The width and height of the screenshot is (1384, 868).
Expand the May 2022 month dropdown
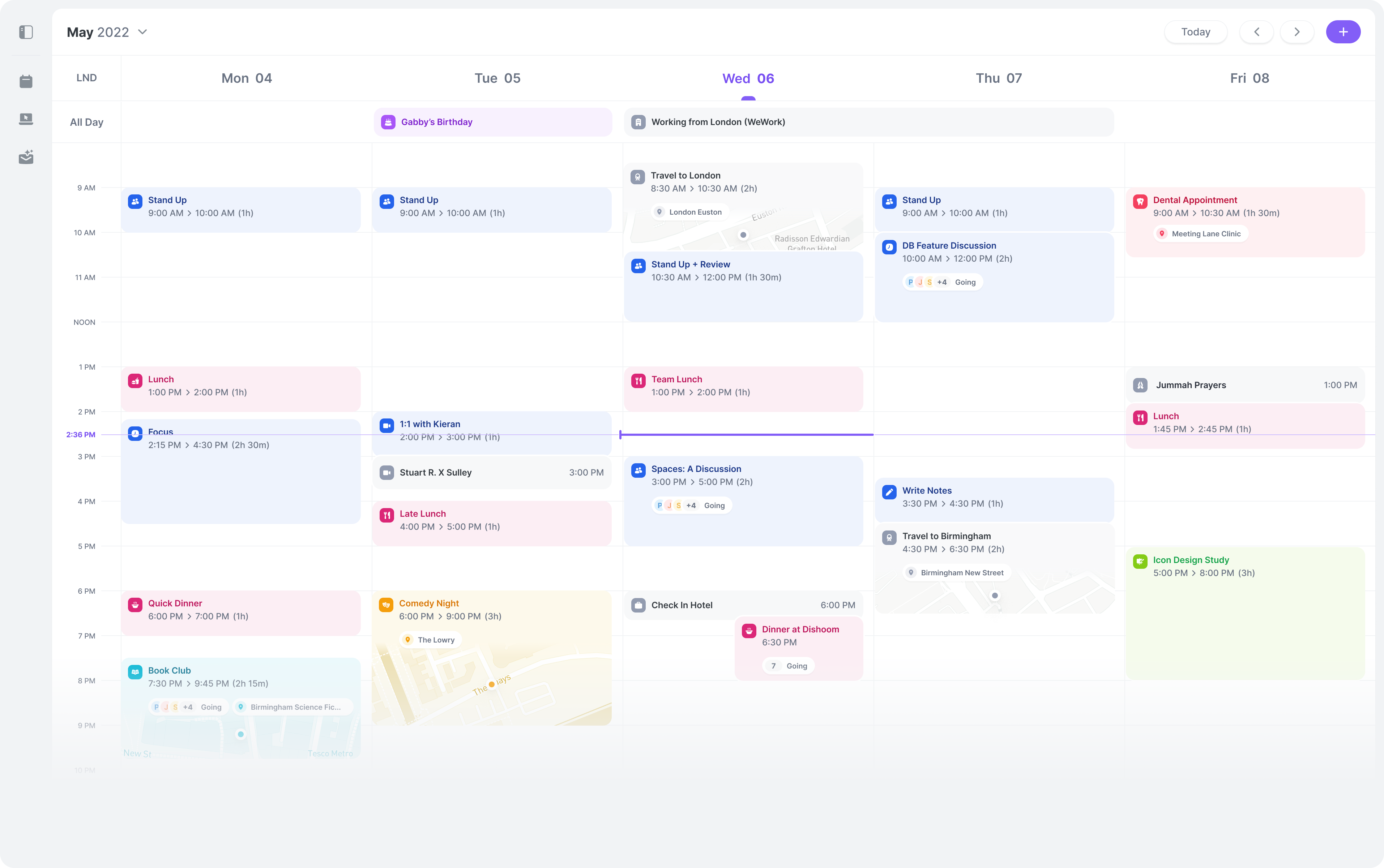[x=142, y=32]
